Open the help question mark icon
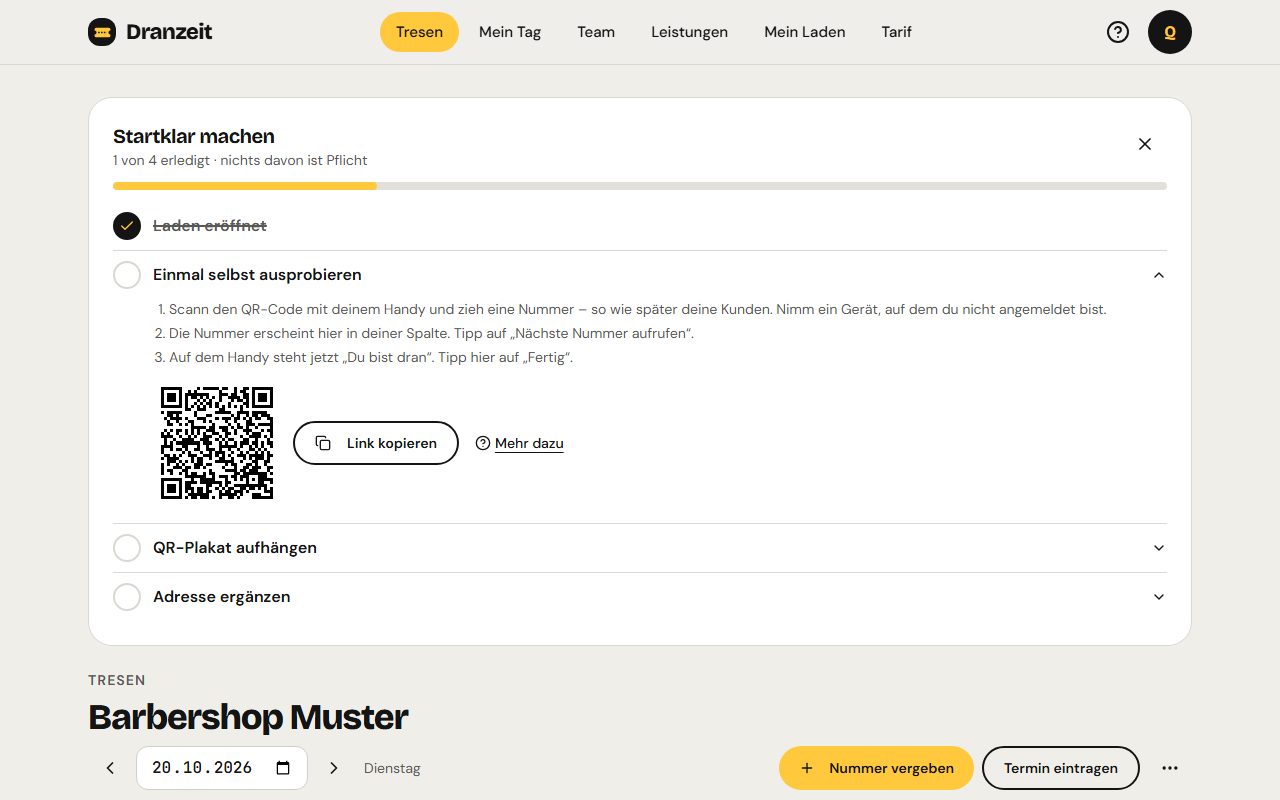The width and height of the screenshot is (1280, 800). click(1118, 32)
